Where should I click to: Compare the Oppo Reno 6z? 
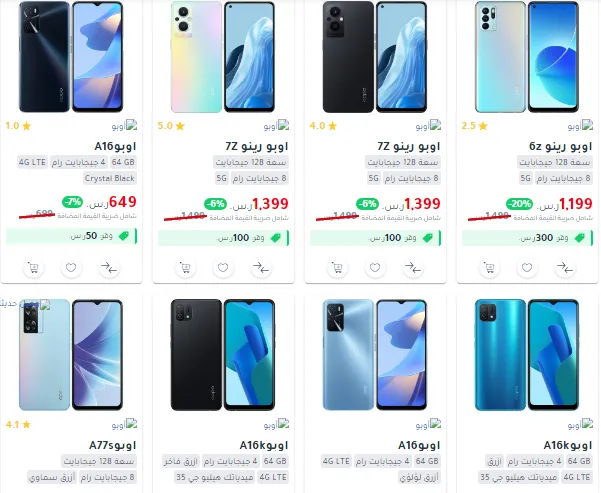coord(565,268)
